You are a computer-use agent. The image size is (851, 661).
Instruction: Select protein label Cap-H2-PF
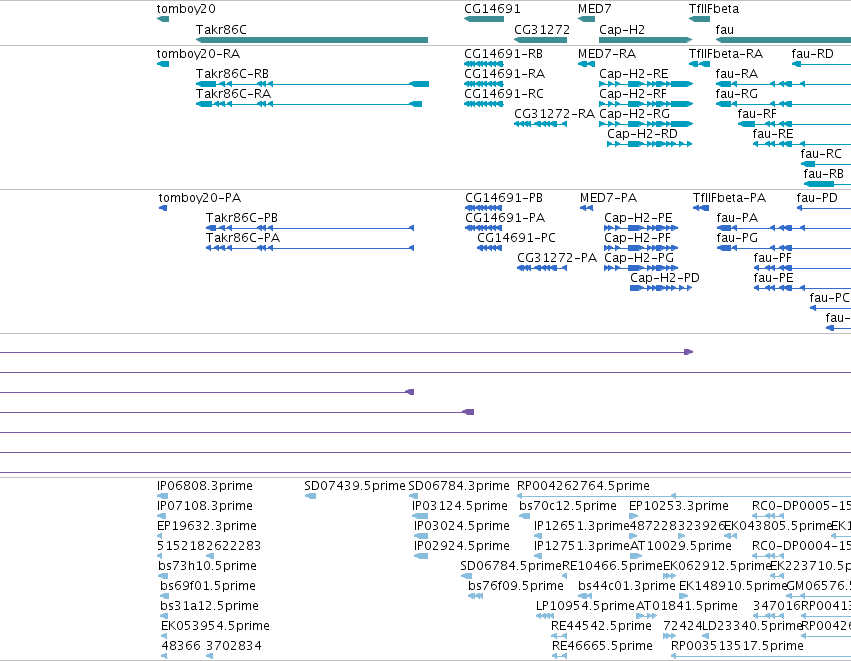[637, 238]
